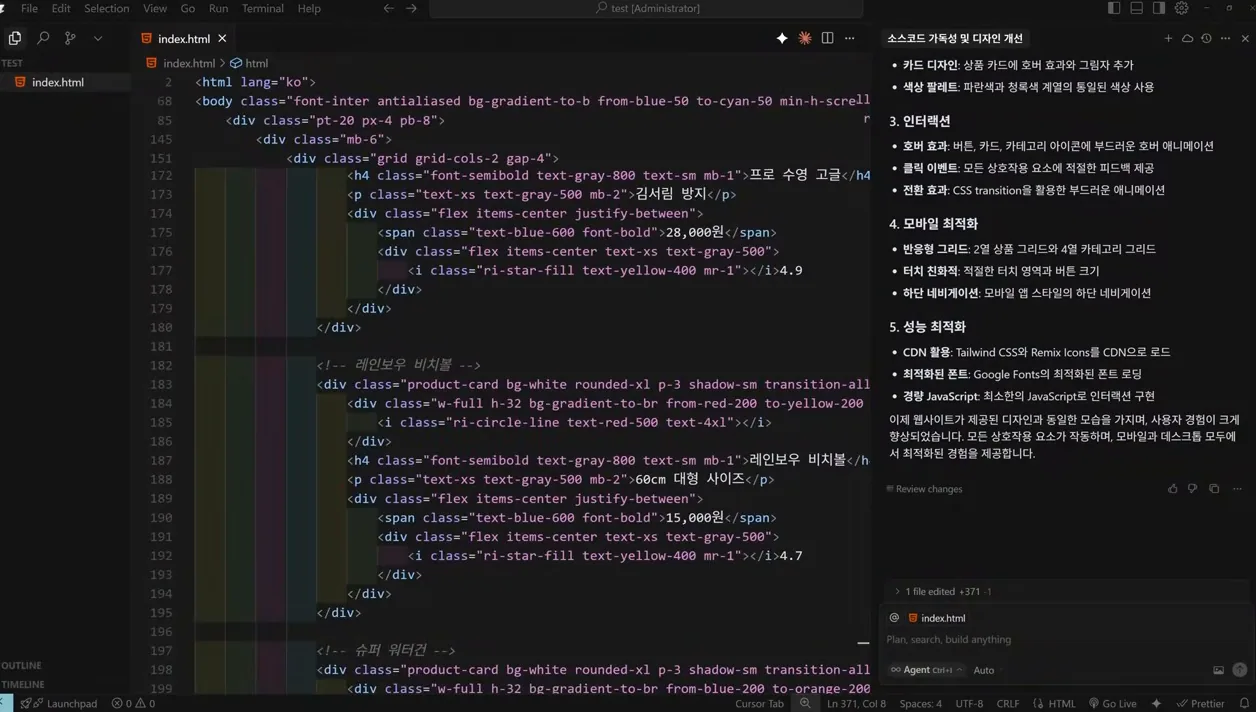Click the index.html context chip
Viewport: 1256px width, 712px height.
coord(937,618)
